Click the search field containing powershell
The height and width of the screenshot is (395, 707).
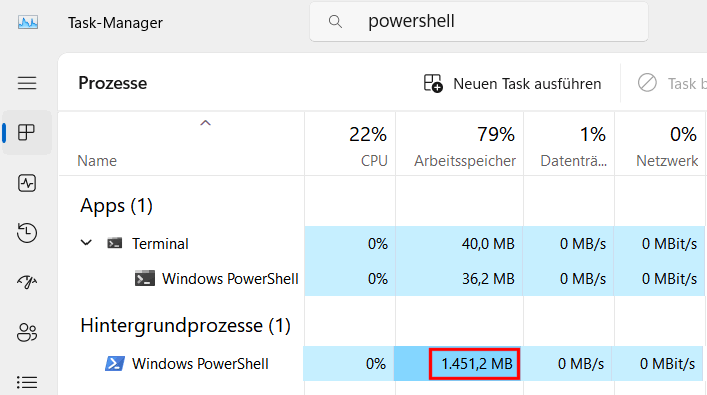479,22
